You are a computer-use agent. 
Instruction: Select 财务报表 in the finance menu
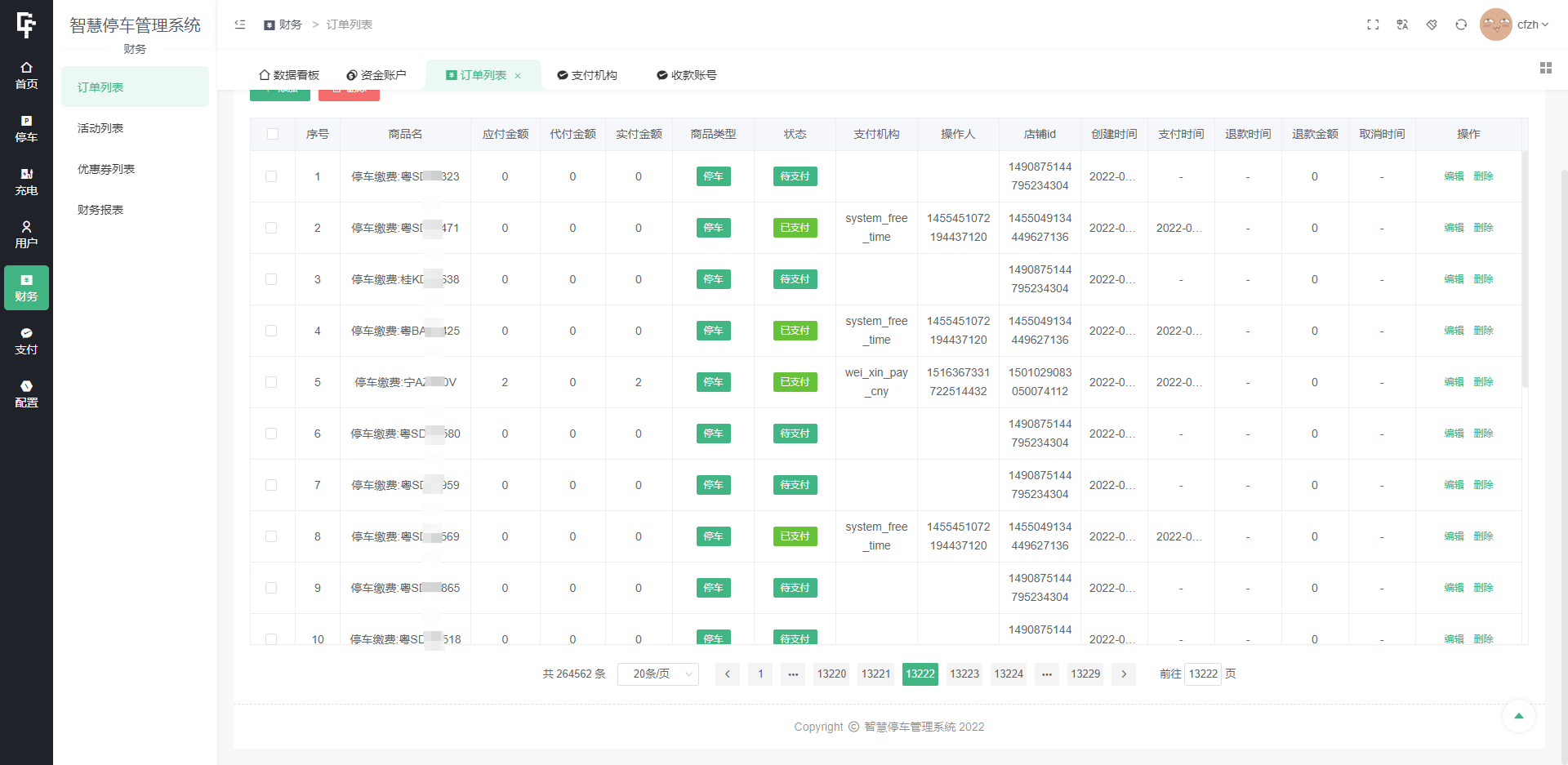pos(135,209)
